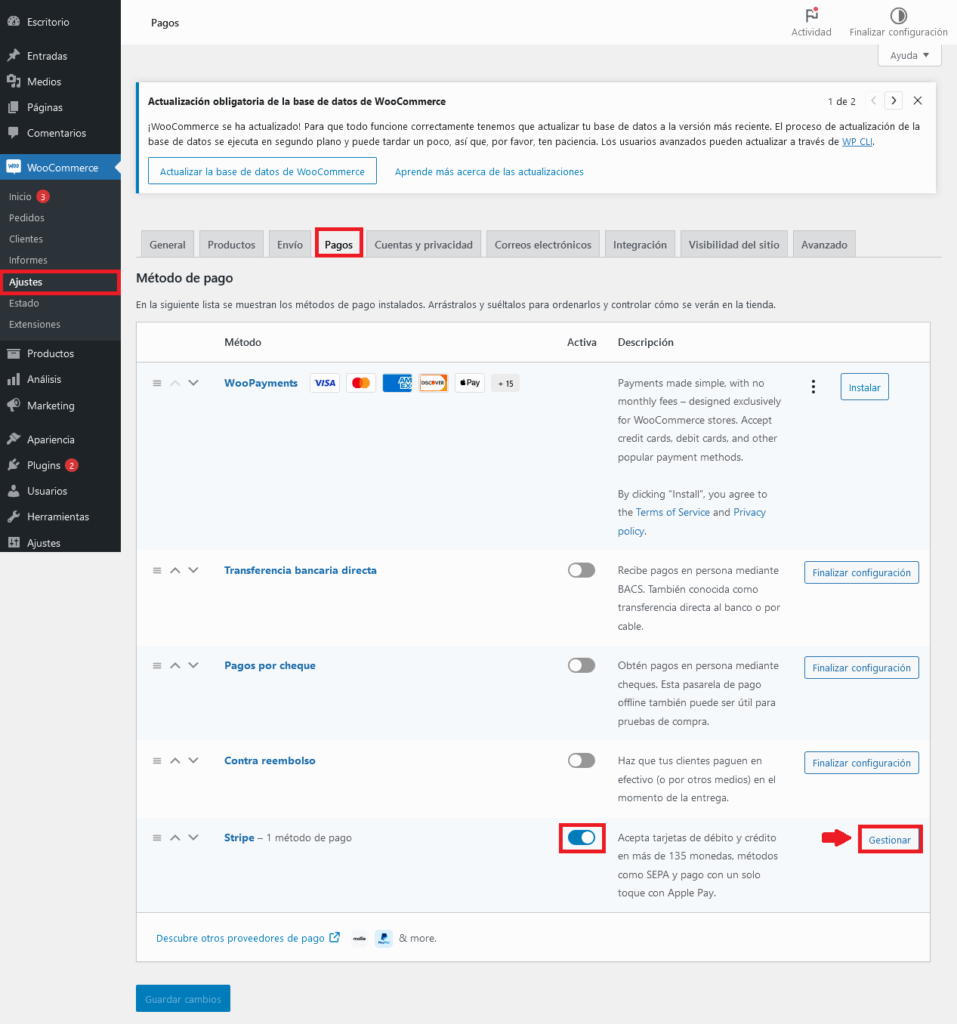Open the Ayuda dropdown
The height and width of the screenshot is (1024, 957).
(x=908, y=55)
